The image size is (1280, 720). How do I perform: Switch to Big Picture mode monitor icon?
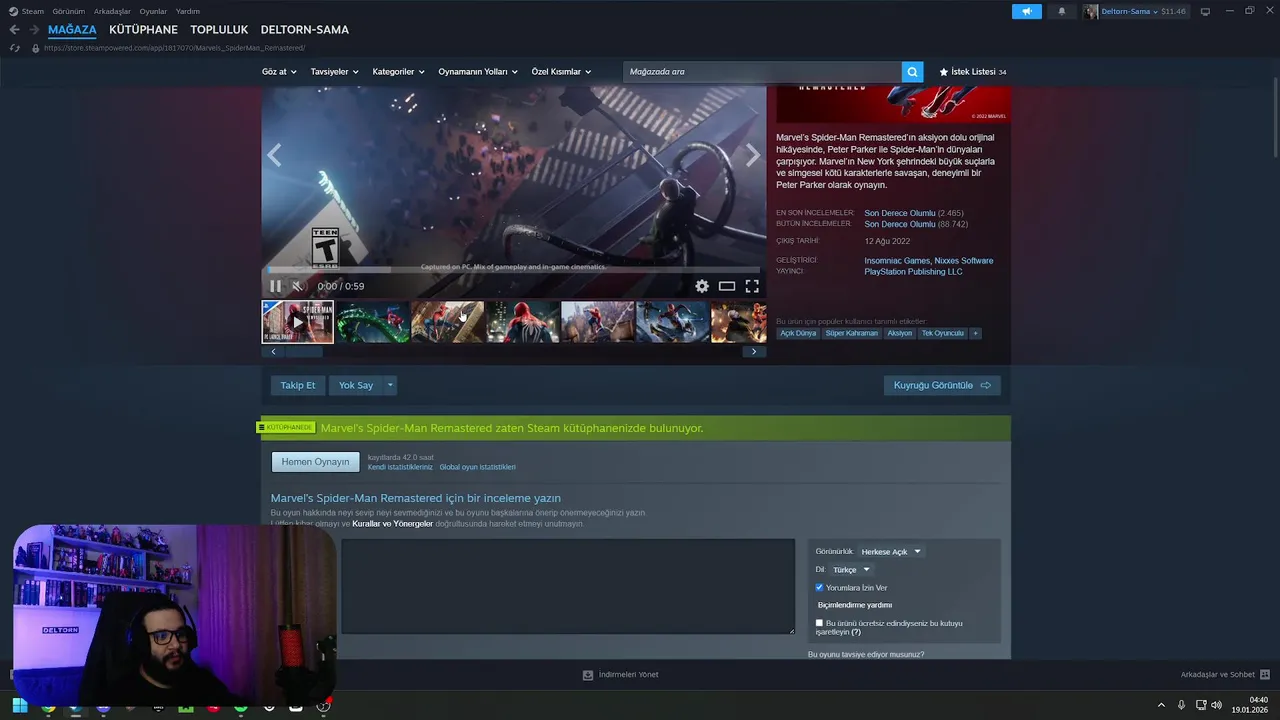coord(1205,11)
